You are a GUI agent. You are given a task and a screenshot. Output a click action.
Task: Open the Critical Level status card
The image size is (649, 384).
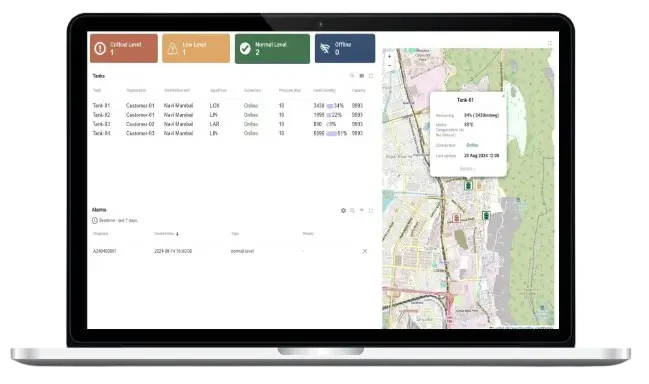pyautogui.click(x=124, y=48)
